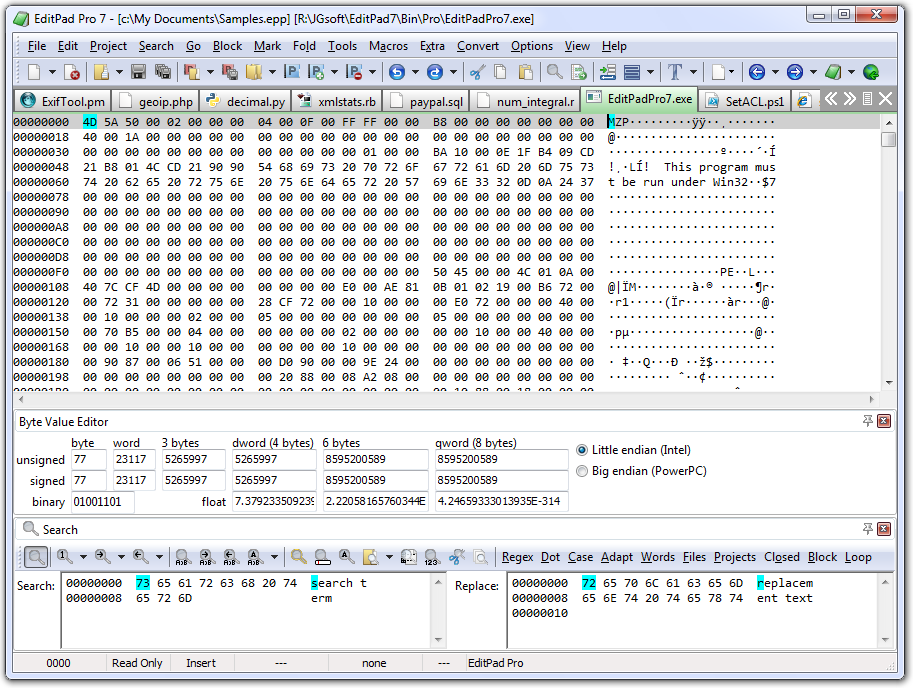
Task: Click the magnifier Search icon in main toolbar
Action: click(x=554, y=72)
